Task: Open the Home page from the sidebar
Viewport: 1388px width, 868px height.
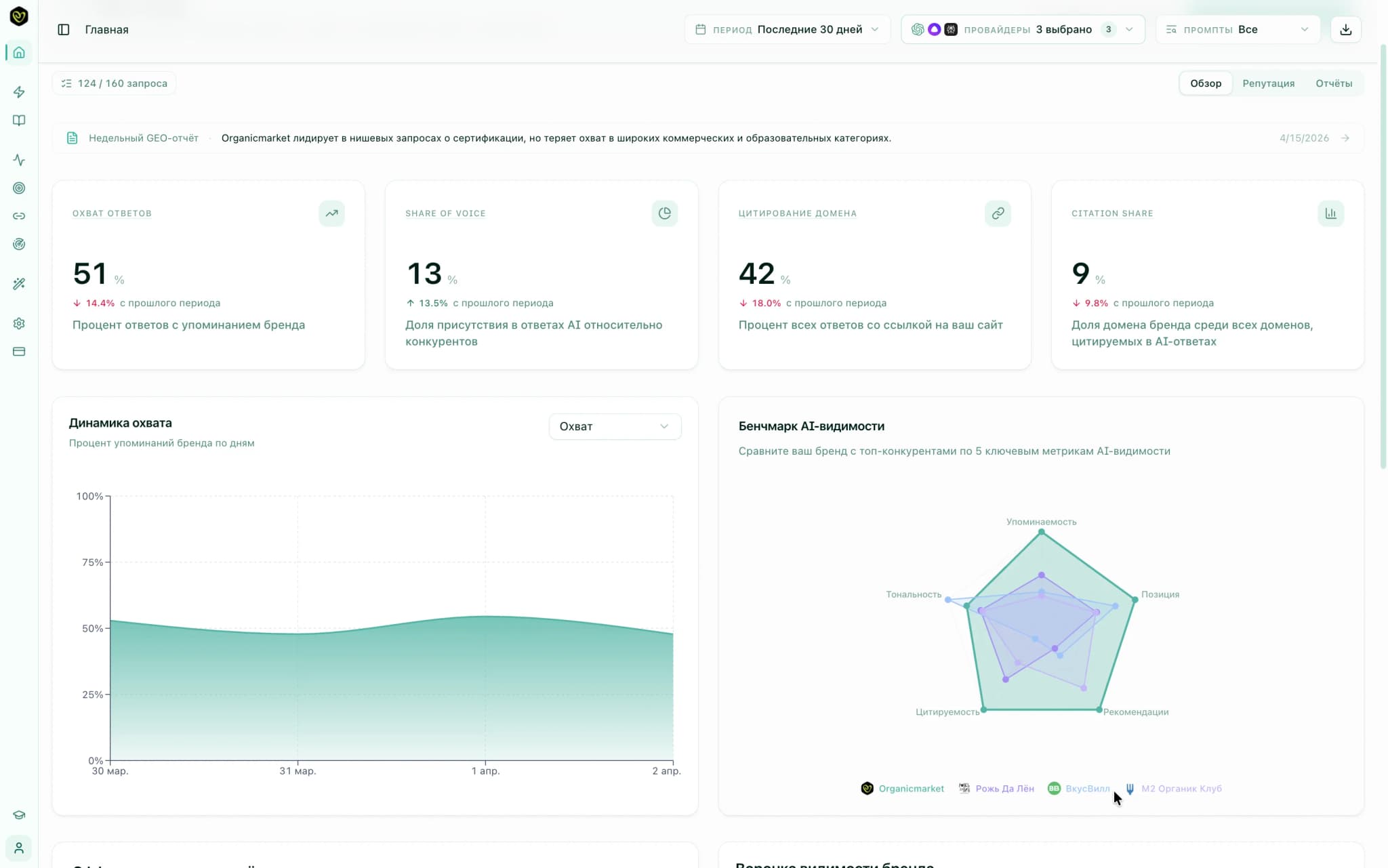Action: pyautogui.click(x=19, y=52)
